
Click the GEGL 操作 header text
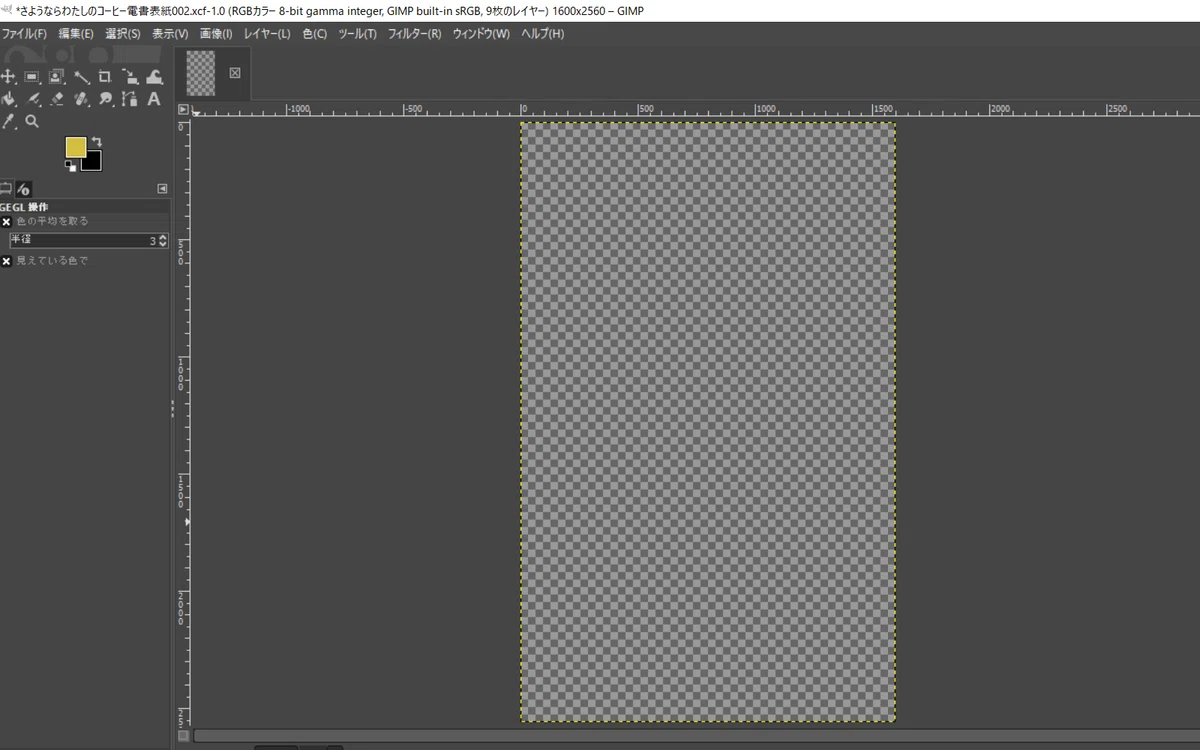(24, 207)
